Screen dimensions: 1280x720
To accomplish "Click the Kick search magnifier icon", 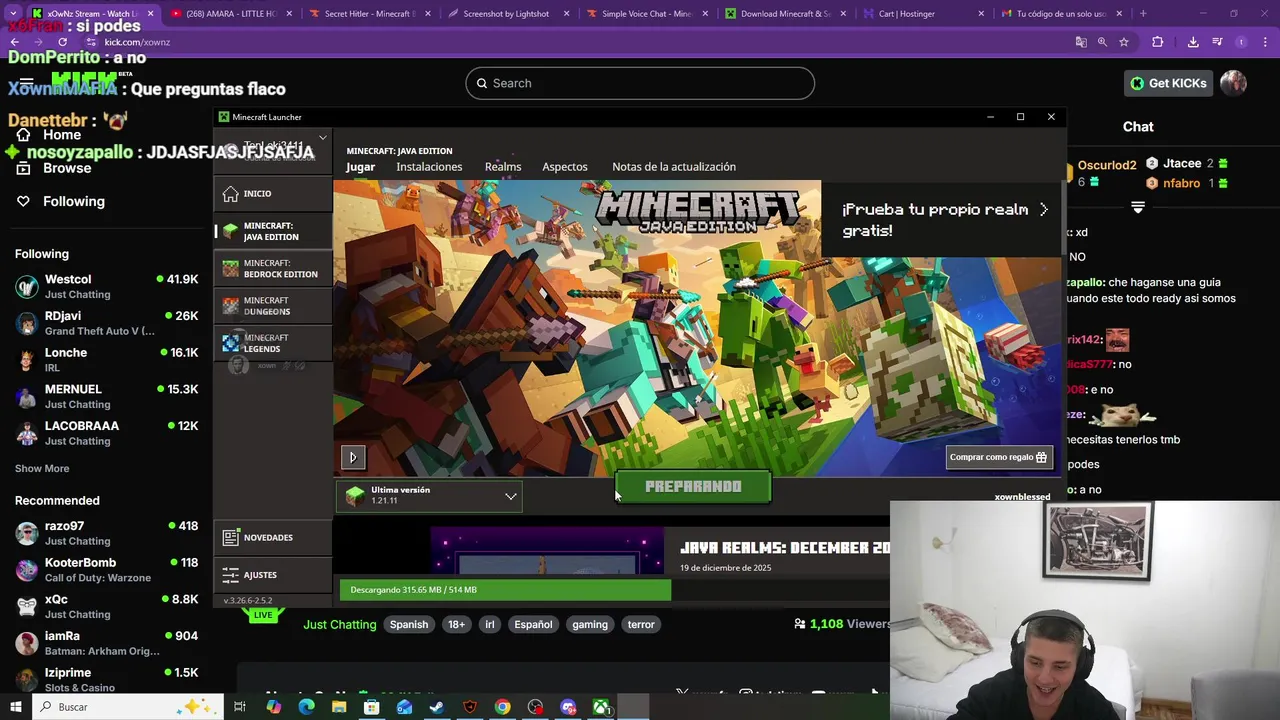I will point(481,83).
